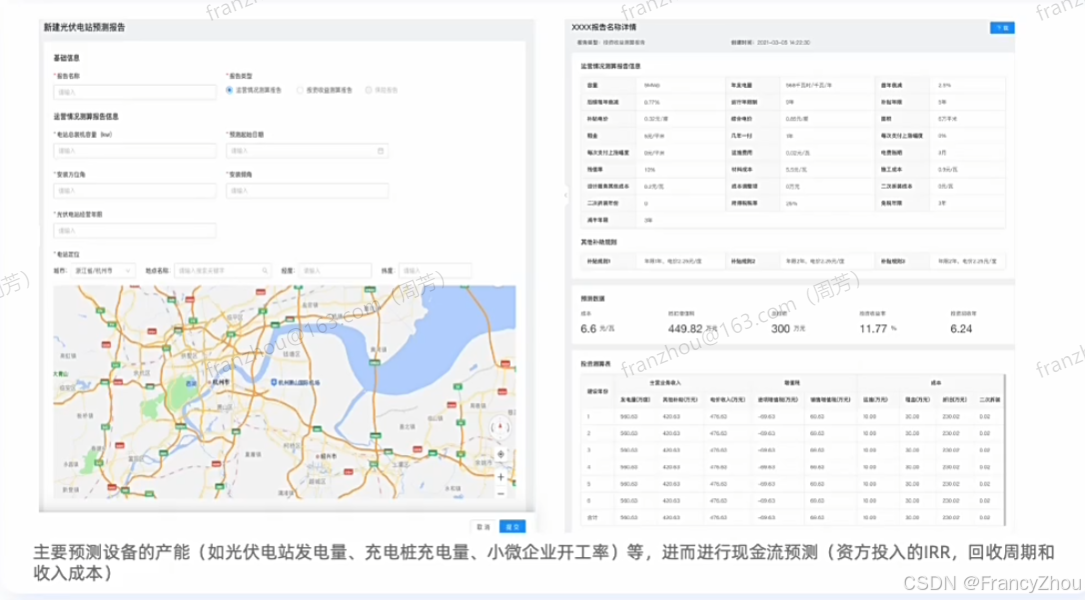The image size is (1085, 600).
Task: Click the 合计 total row label
Action: point(592,518)
